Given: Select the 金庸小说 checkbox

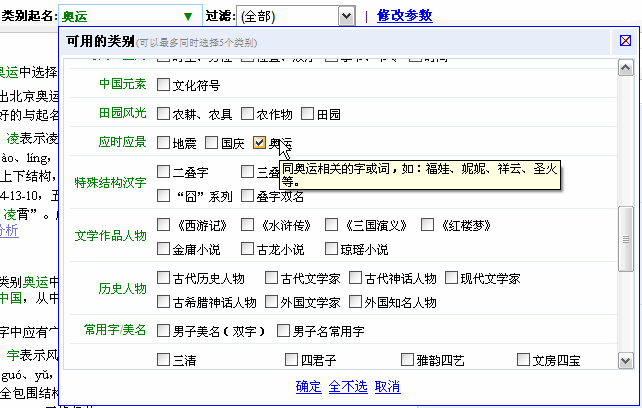Looking at the screenshot, I should 163,249.
